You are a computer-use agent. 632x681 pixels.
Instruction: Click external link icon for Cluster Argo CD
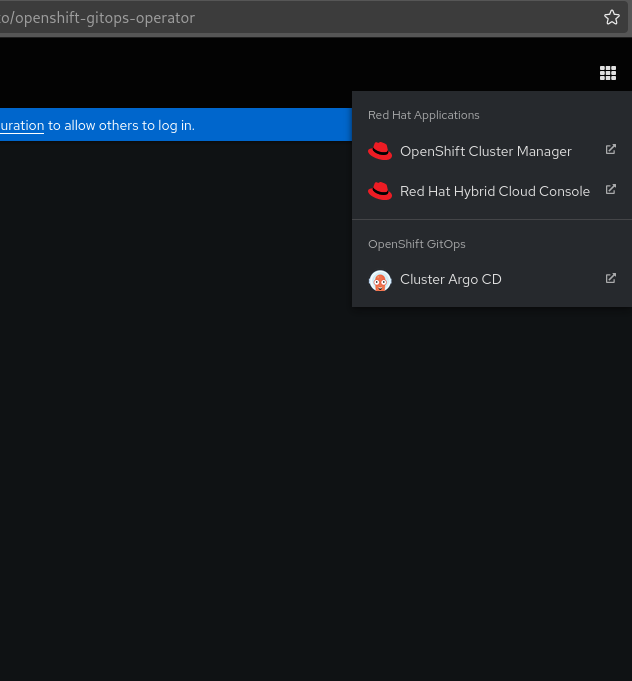[x=611, y=278]
